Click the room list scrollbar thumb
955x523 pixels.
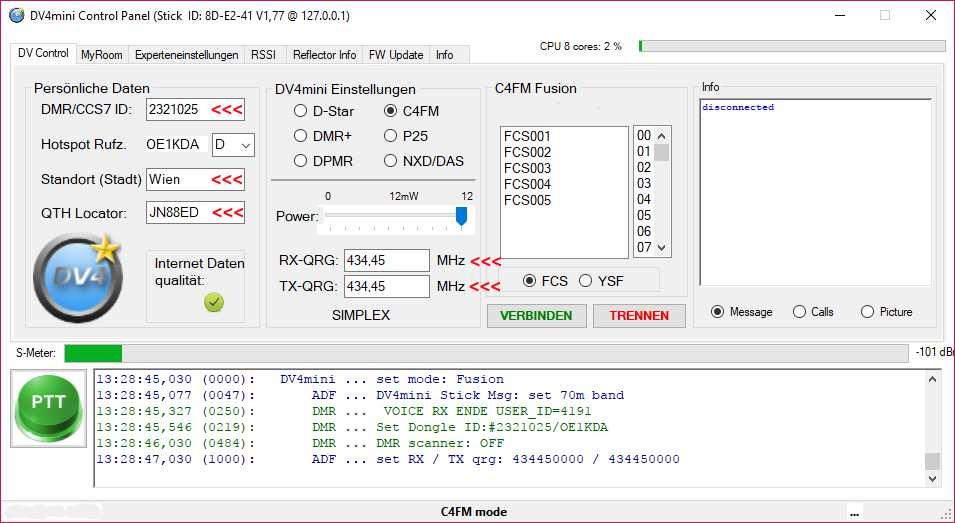pos(662,153)
